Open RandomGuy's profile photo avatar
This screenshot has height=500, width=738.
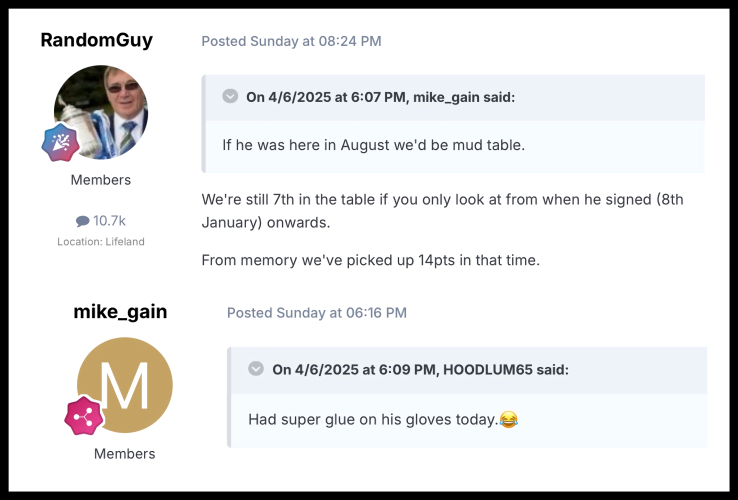click(x=100, y=111)
